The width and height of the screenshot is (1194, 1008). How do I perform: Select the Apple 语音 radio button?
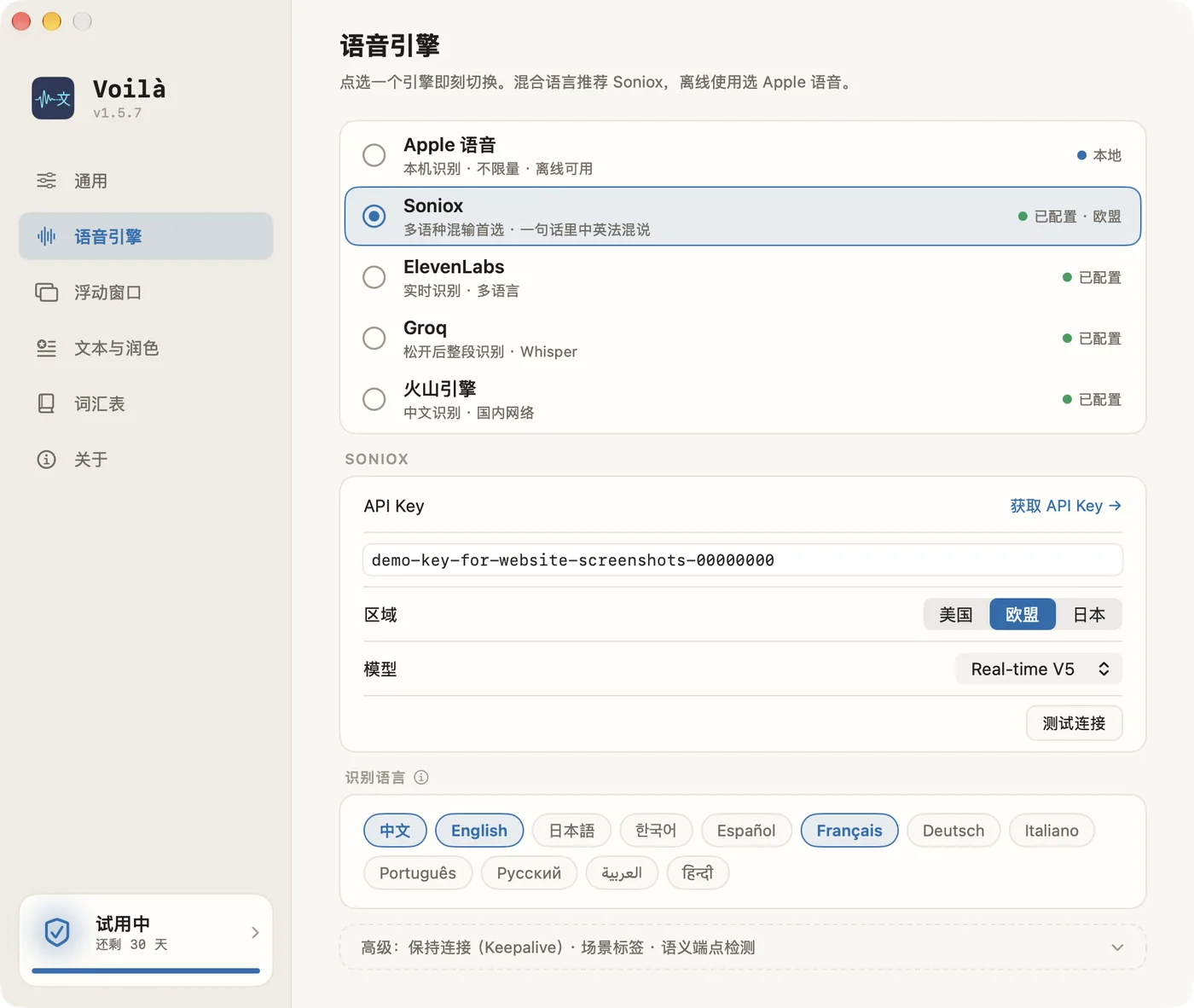[x=374, y=155]
